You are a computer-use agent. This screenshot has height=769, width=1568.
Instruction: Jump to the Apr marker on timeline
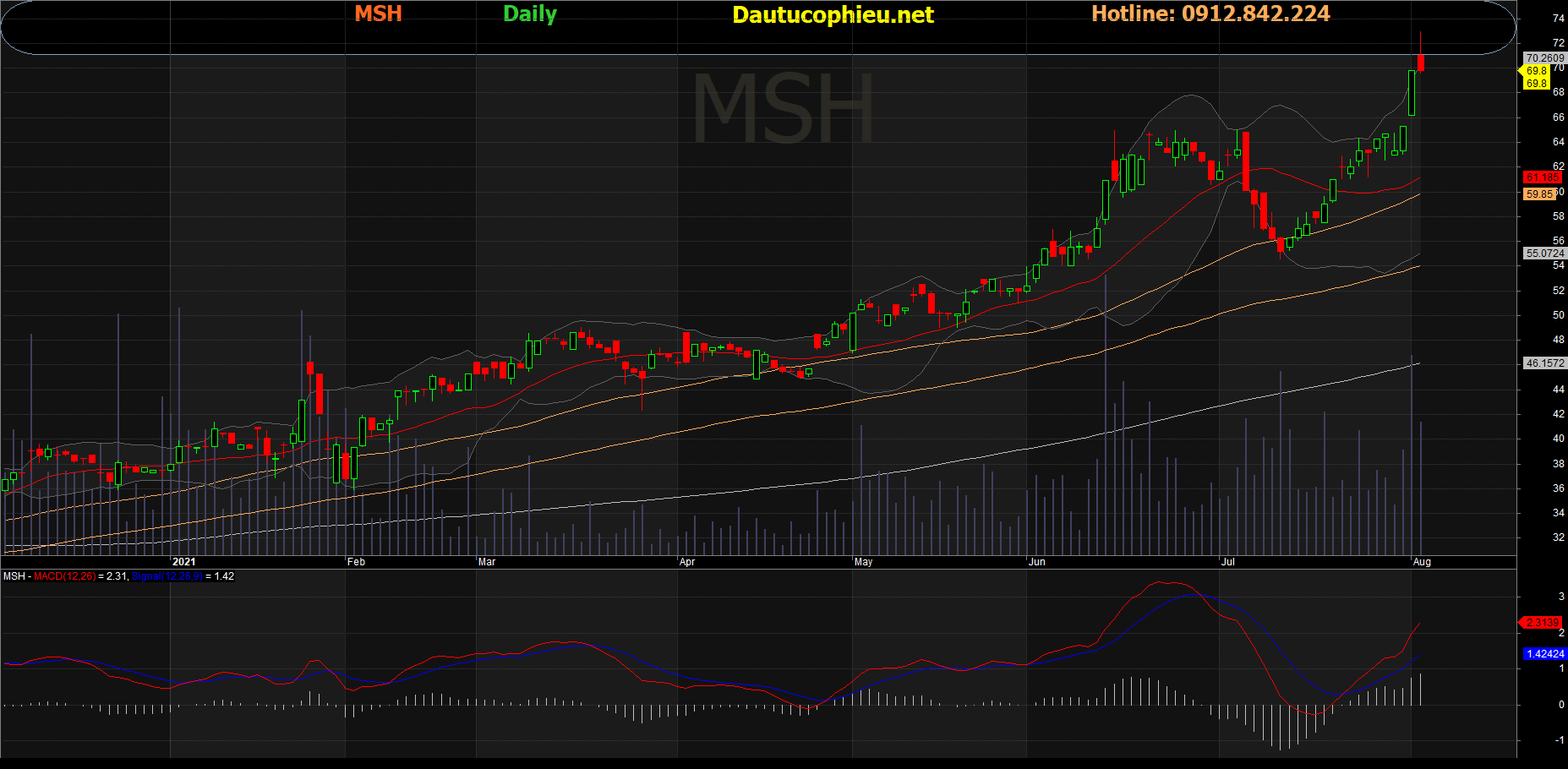[x=687, y=562]
